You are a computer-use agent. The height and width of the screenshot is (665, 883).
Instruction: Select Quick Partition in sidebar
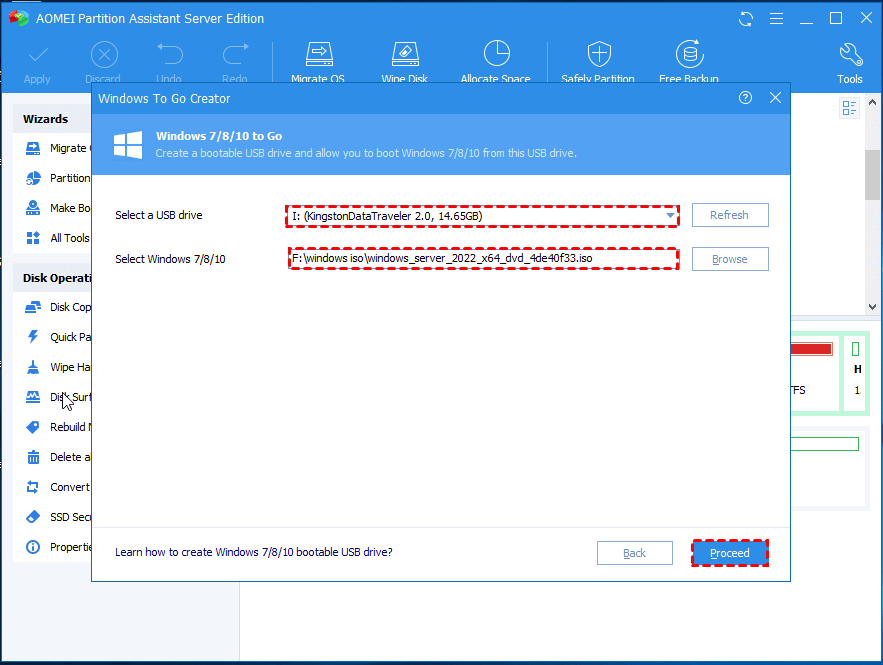[58, 337]
